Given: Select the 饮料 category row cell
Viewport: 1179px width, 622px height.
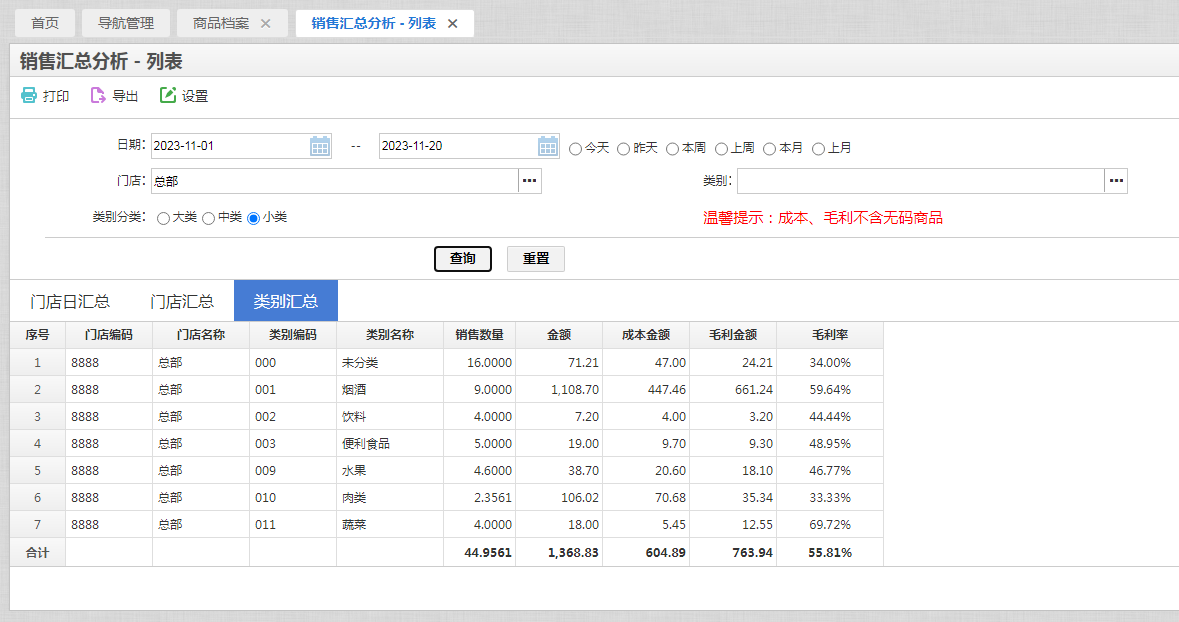Looking at the screenshot, I should pyautogui.click(x=389, y=417).
